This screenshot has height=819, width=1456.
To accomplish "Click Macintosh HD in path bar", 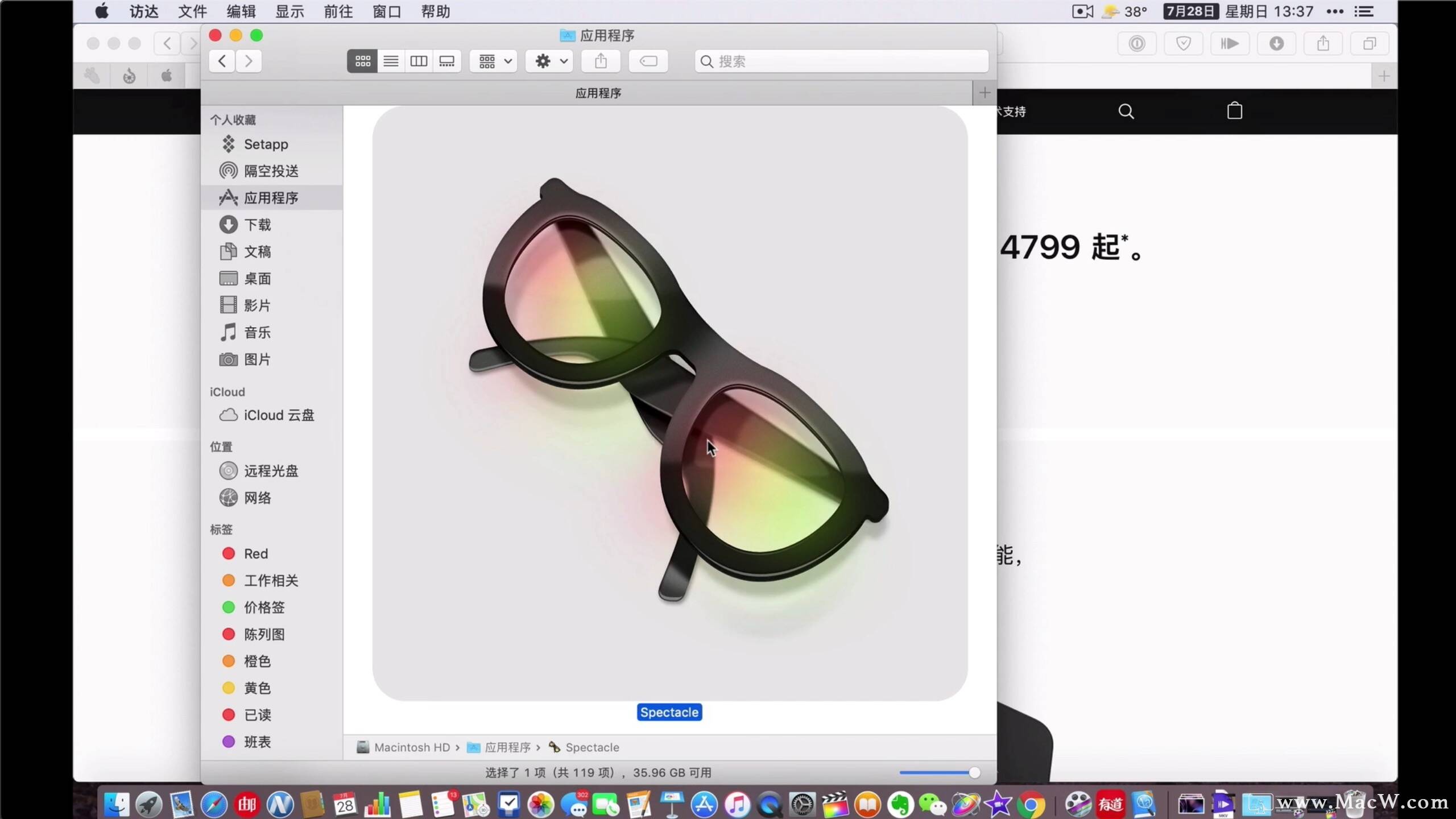I will click(x=403, y=747).
